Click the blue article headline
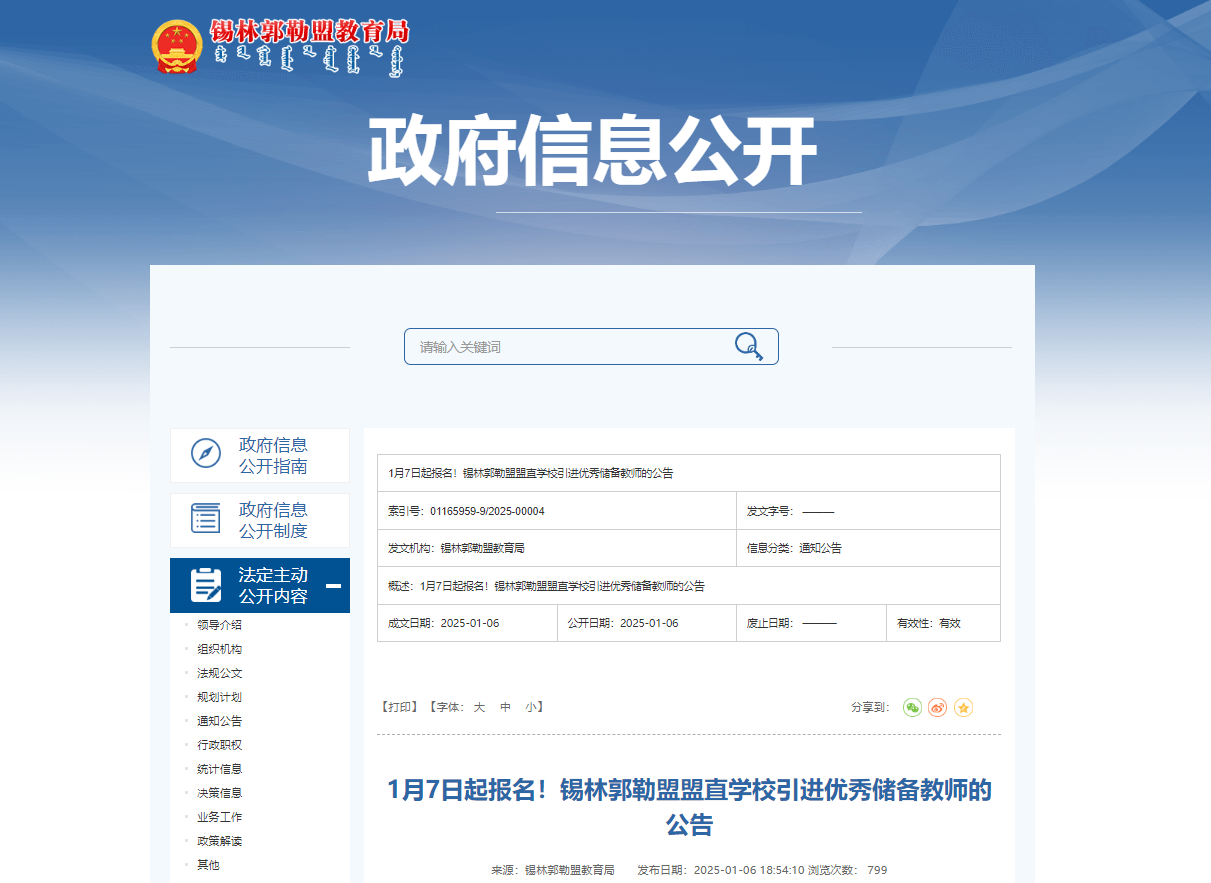 [689, 808]
